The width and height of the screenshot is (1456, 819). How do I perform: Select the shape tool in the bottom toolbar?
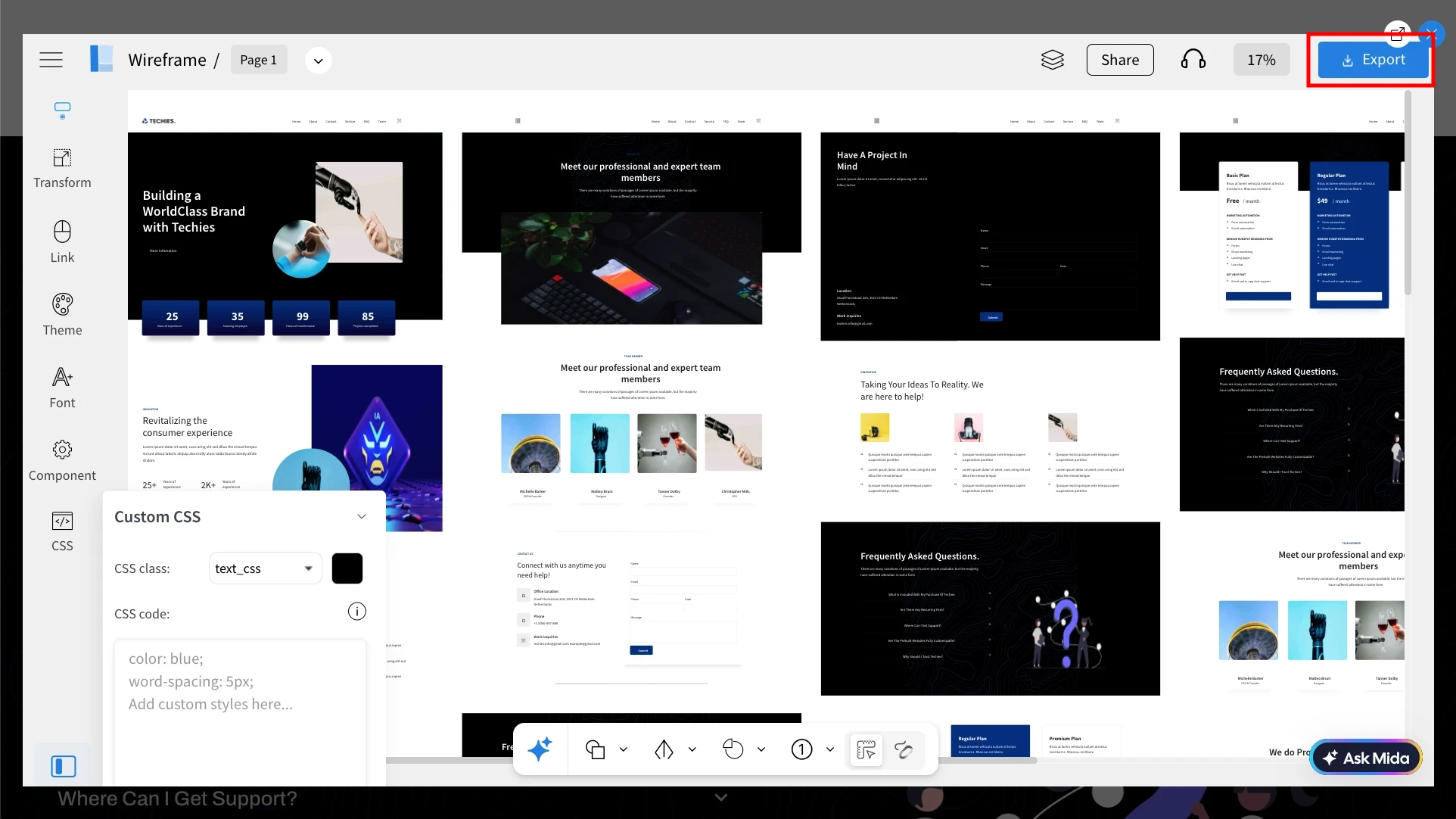pos(594,749)
